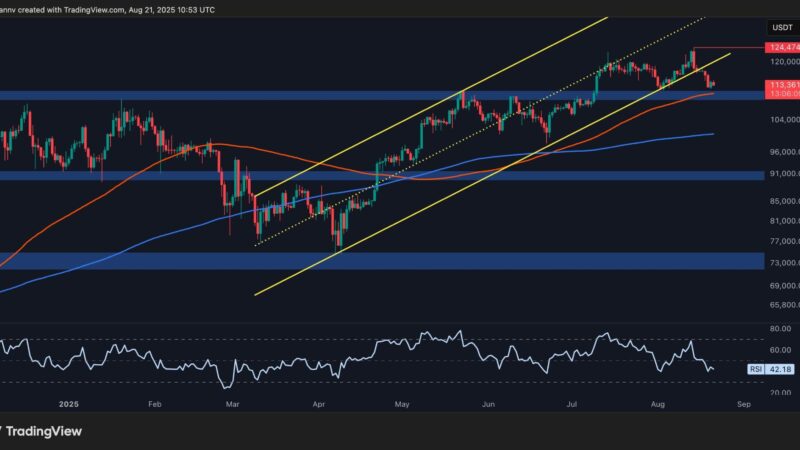Click the 20.00 RSI axis label

coord(781,392)
